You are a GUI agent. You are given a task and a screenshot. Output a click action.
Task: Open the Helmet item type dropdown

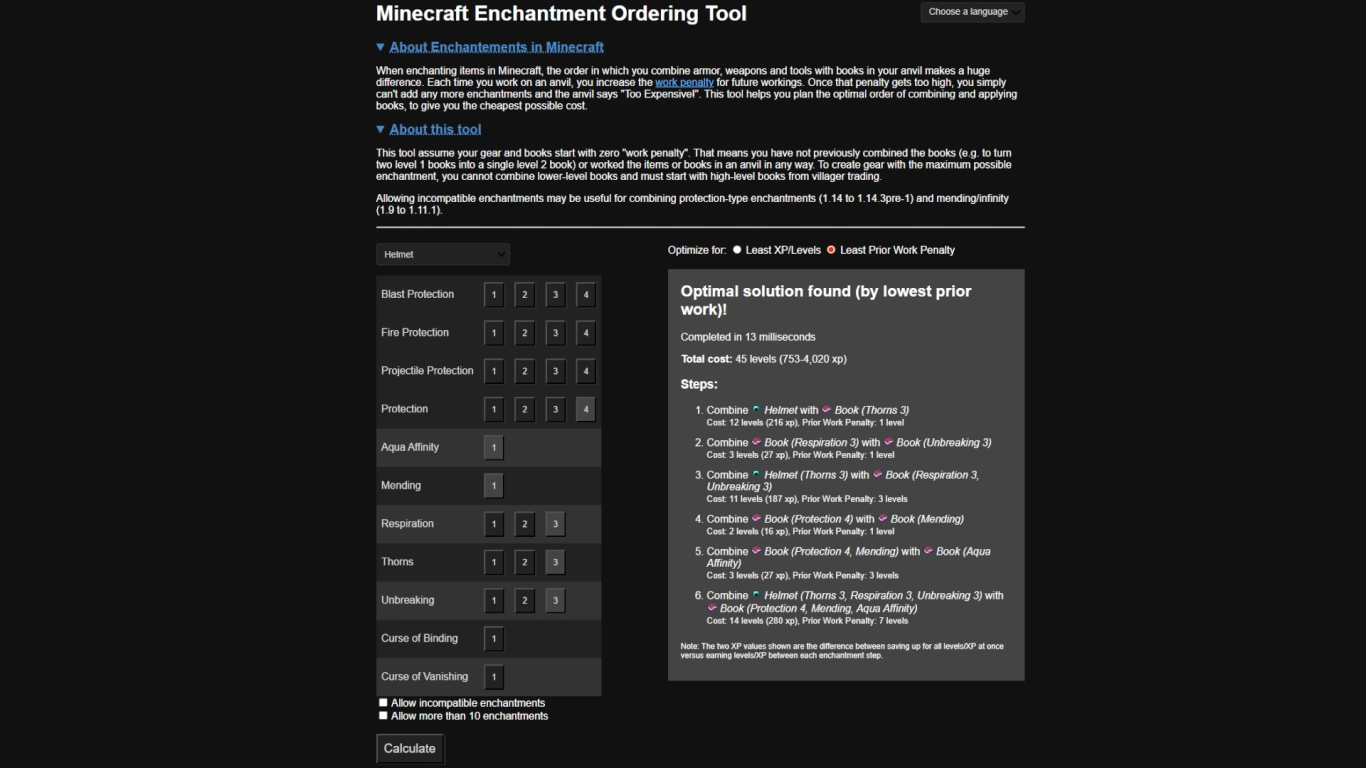(442, 254)
